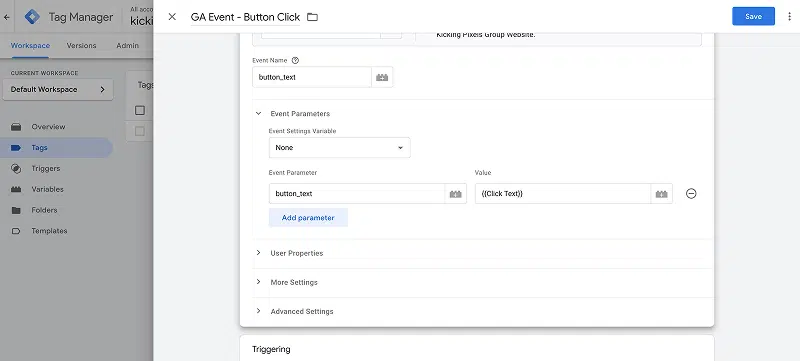This screenshot has width=800, height=361.
Task: Insert variable for Event Parameter button_text
Action: click(x=456, y=194)
